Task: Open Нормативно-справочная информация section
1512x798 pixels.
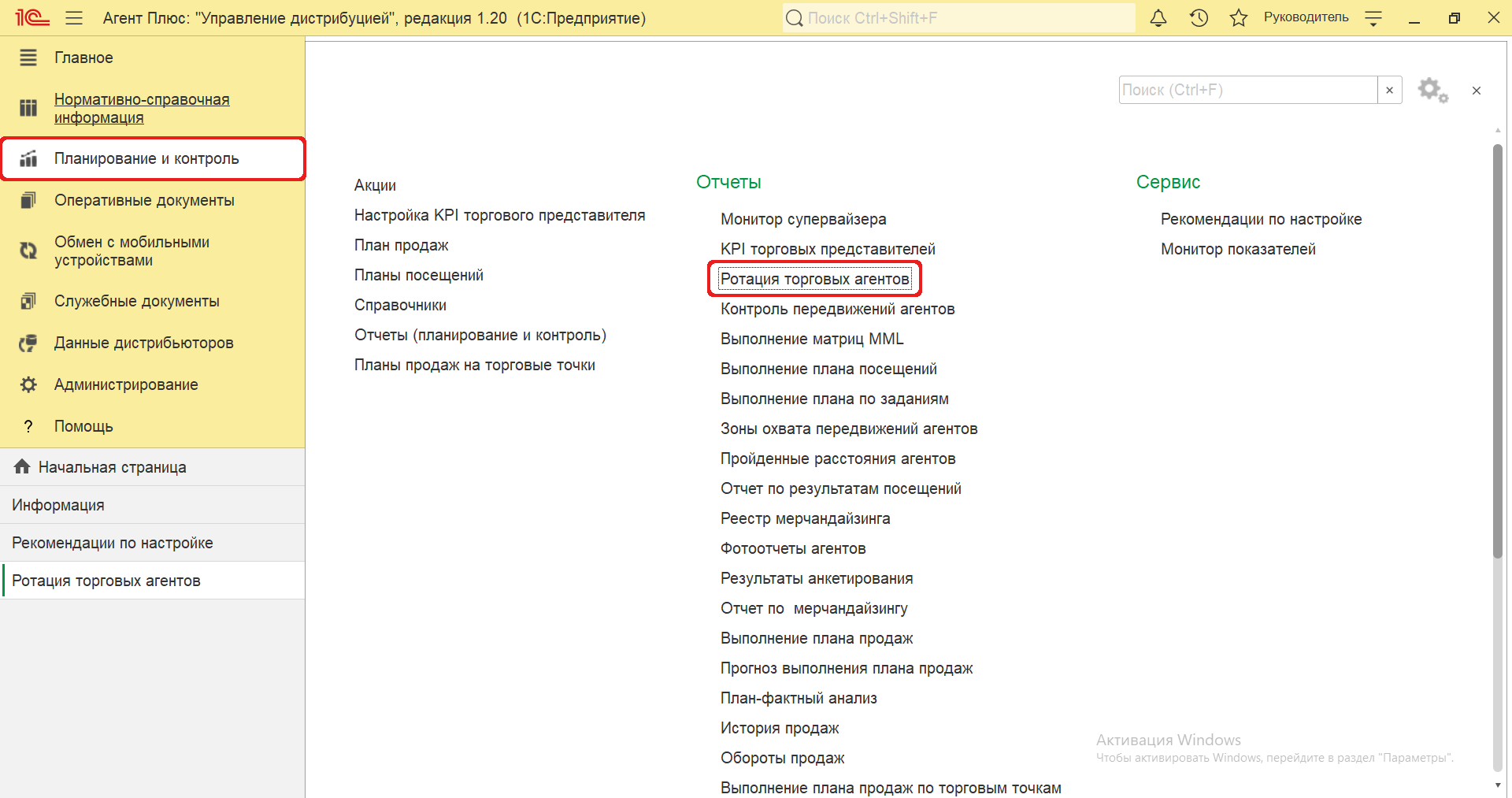Action: (x=142, y=109)
